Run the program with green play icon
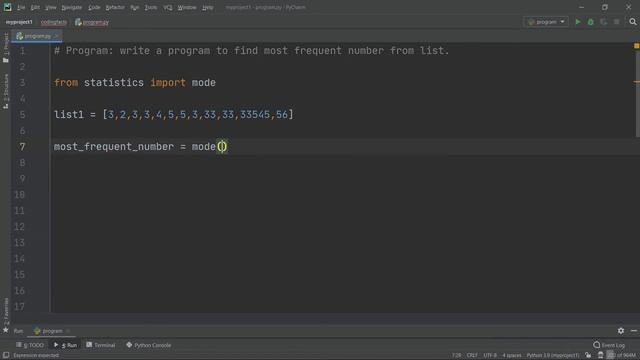Image resolution: width=640 pixels, height=360 pixels. coord(578,22)
